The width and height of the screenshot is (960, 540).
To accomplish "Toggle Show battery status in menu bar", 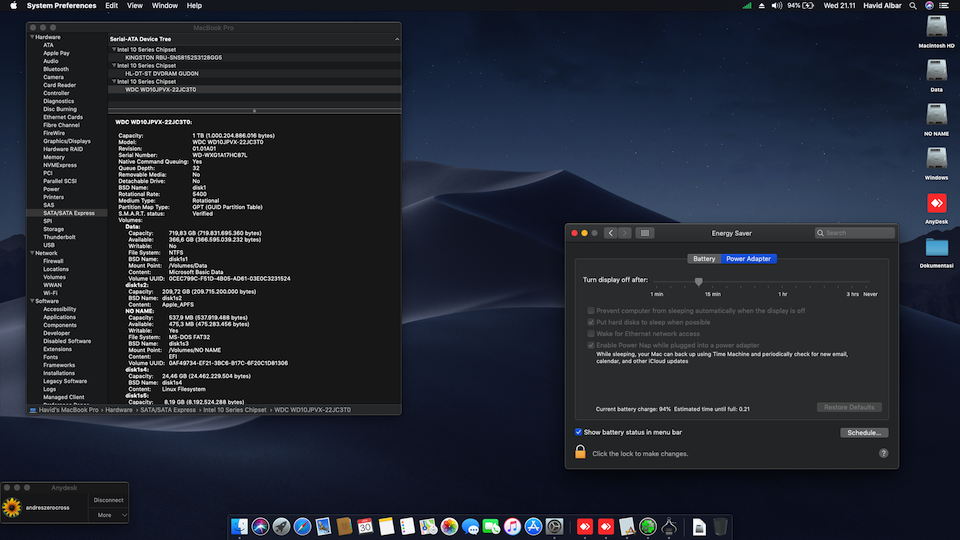I will (x=579, y=432).
